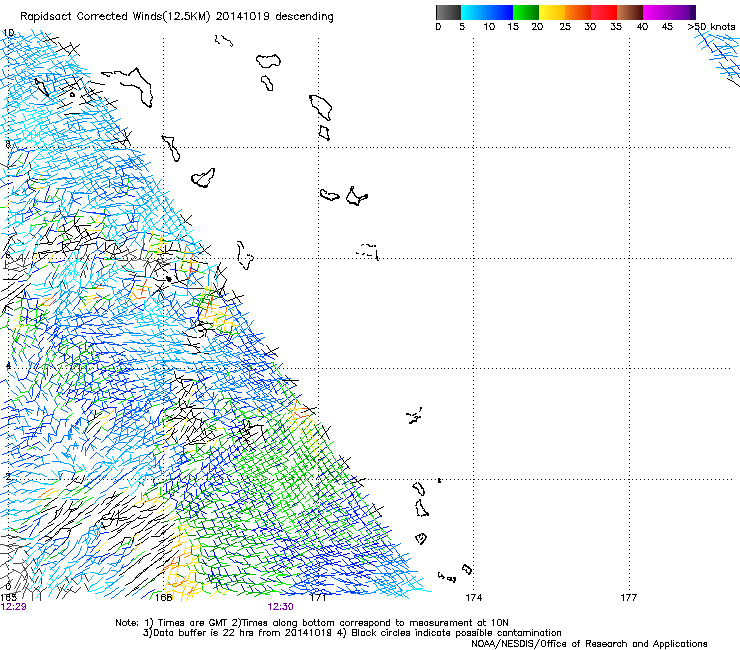Click the note "Black circles indicate possible contamination"
740x650 pixels.
(456, 633)
